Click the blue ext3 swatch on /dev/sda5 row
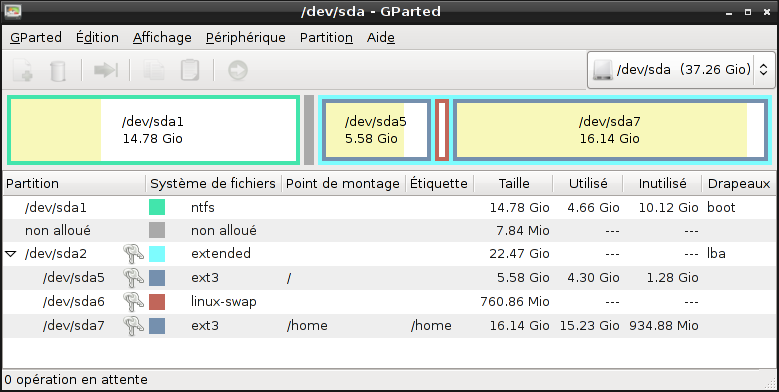The height and width of the screenshot is (392, 779). [157, 278]
